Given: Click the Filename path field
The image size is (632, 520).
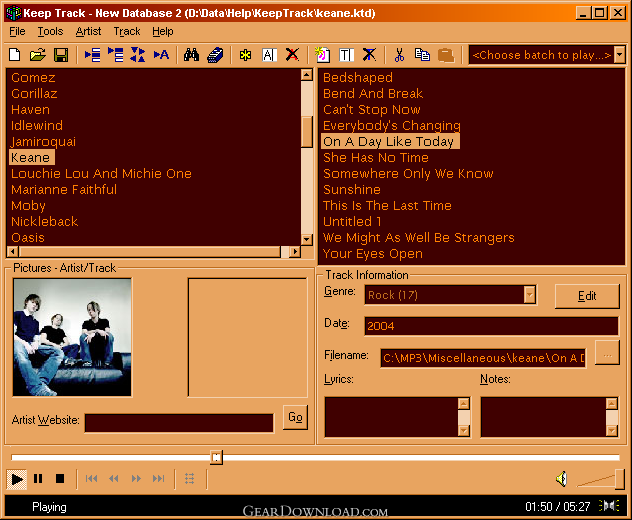Looking at the screenshot, I should (x=483, y=358).
